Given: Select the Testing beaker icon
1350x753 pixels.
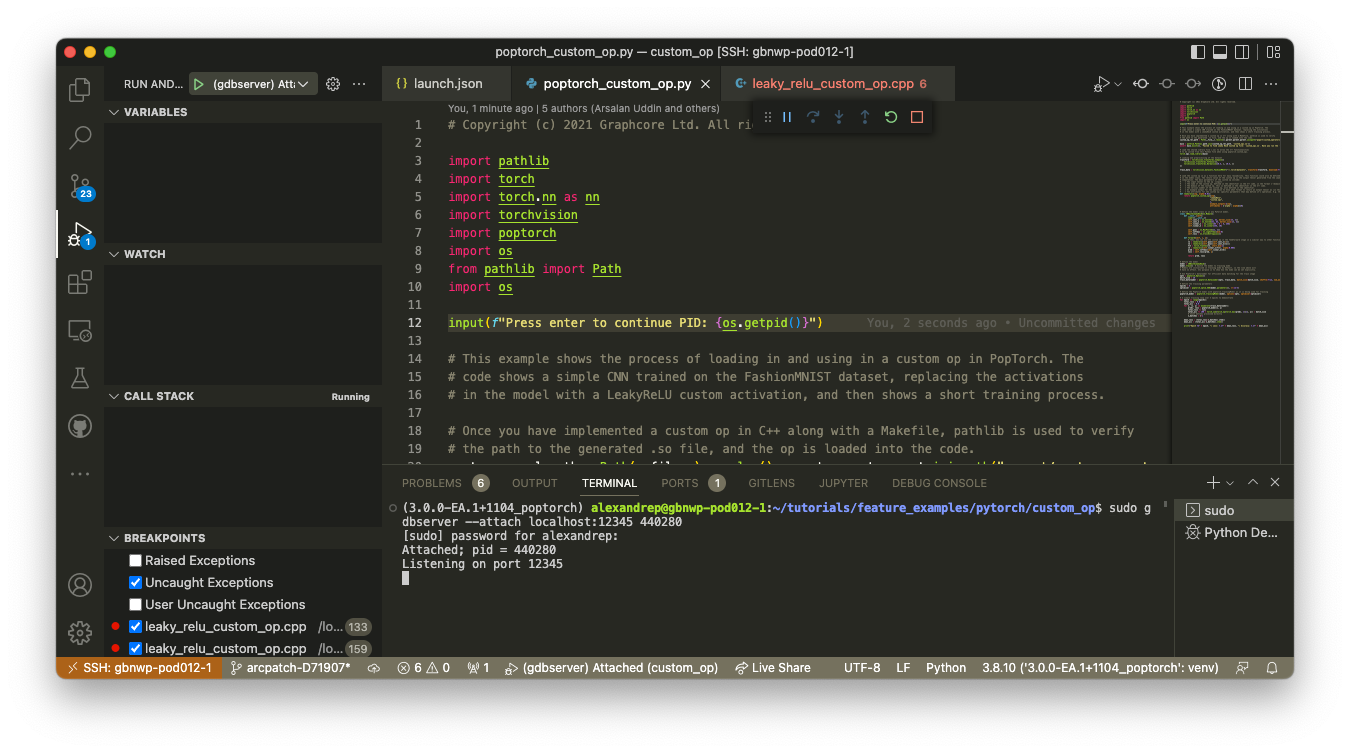Looking at the screenshot, I should (79, 377).
